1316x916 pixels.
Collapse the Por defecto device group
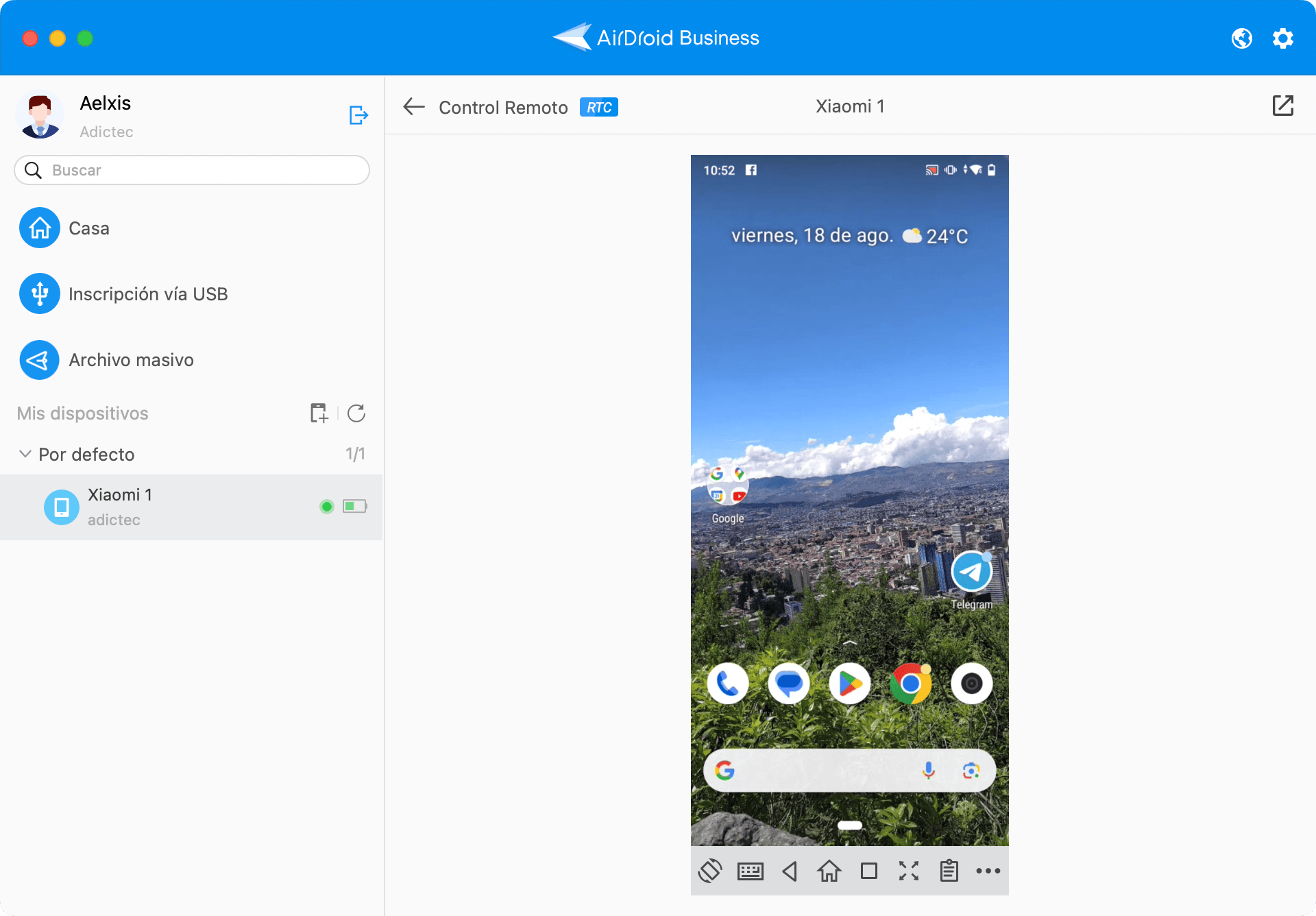[x=25, y=453]
